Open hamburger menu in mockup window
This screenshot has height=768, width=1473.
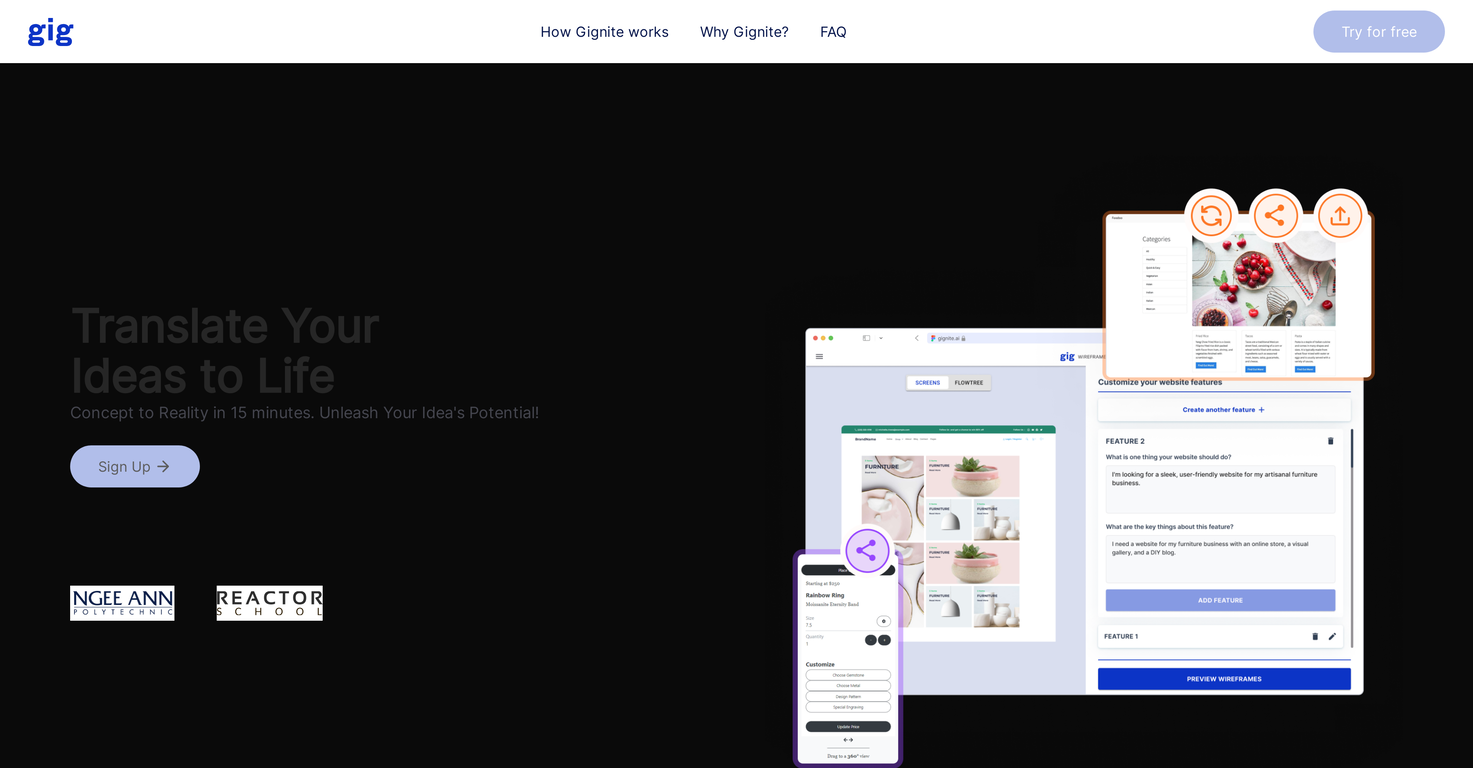pos(819,356)
